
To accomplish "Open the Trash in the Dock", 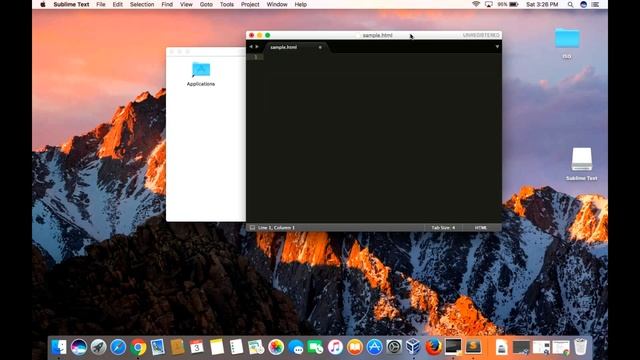I will tap(580, 347).
